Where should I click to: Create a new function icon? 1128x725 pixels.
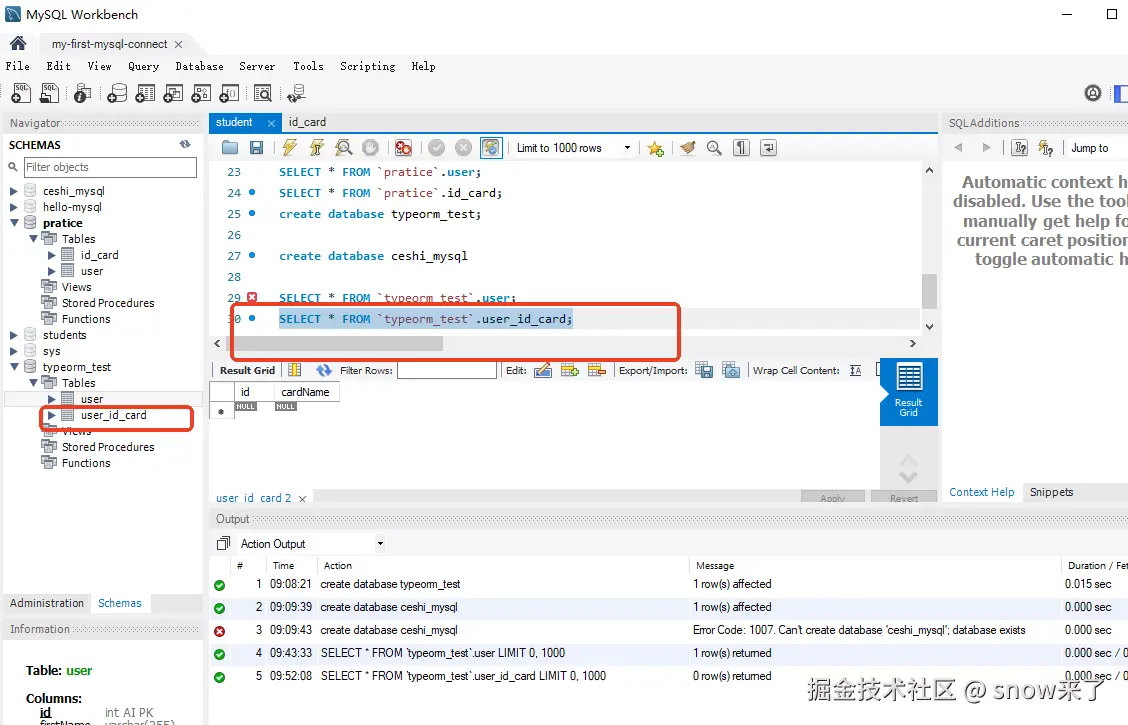point(229,93)
